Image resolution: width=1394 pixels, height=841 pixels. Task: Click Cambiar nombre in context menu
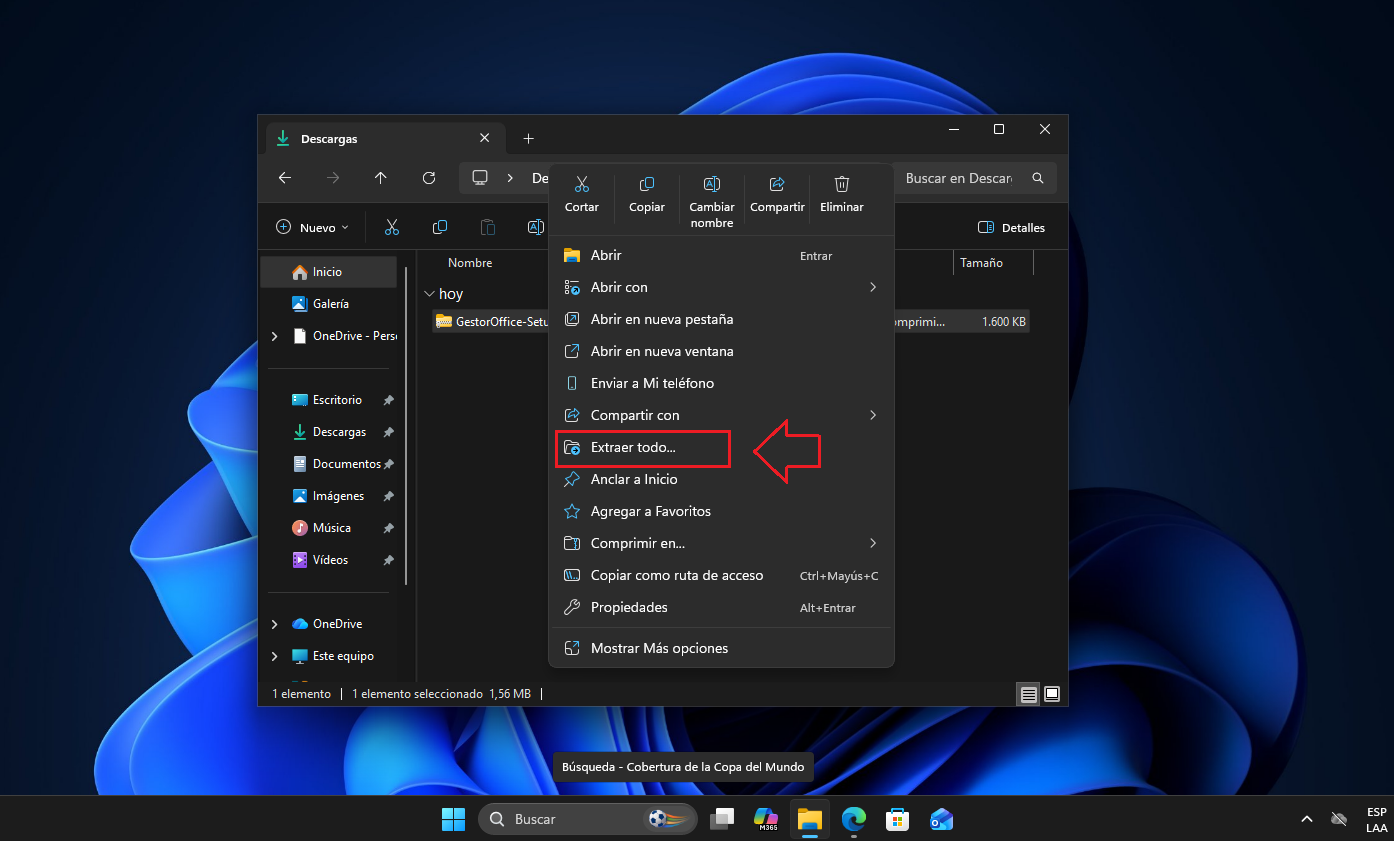tap(712, 200)
